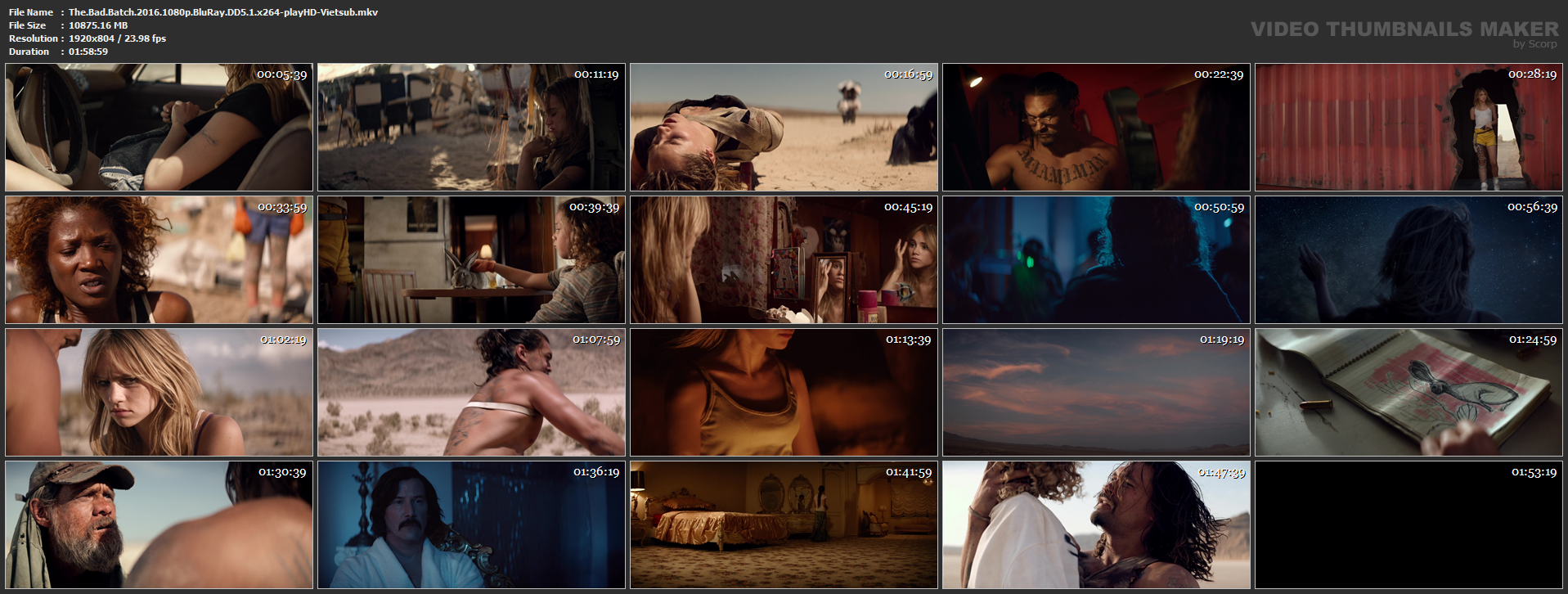Select the thumbnail timestamped 00:28:19
Viewport: 1568px width, 594px height.
coord(1409,128)
